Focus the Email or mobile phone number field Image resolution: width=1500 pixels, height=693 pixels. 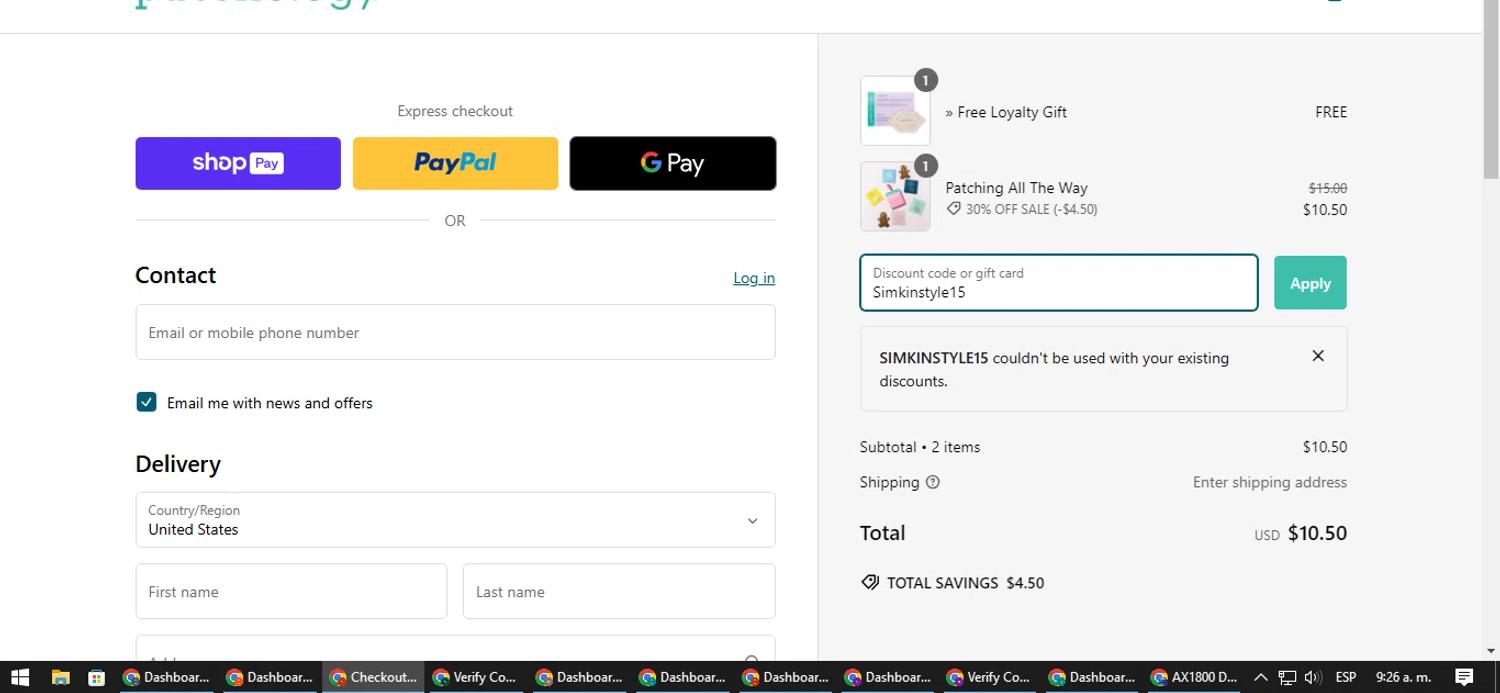point(455,332)
